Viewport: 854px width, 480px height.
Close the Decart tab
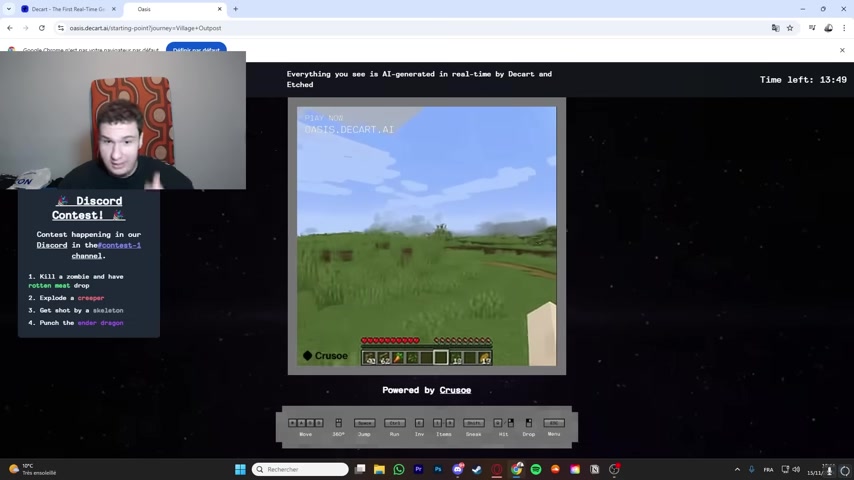(x=113, y=9)
